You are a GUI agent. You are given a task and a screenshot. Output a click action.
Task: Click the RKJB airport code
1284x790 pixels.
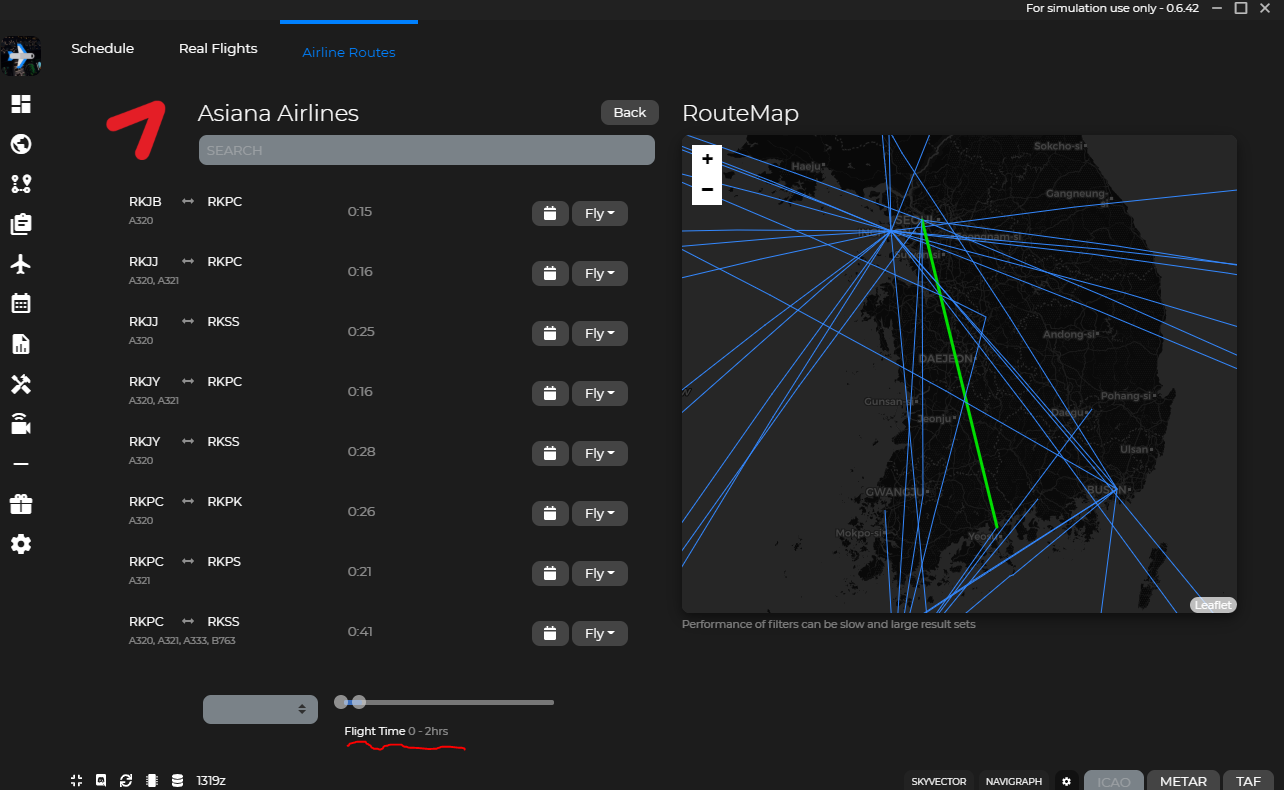(145, 201)
